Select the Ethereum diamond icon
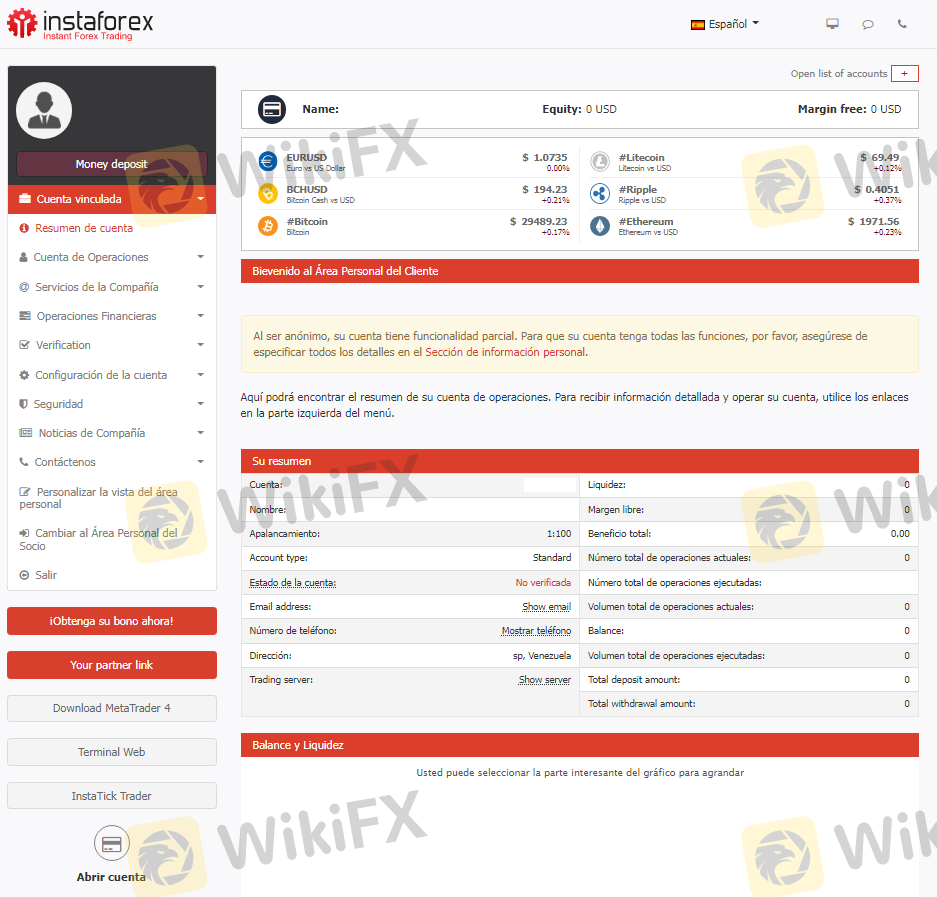 [x=599, y=226]
